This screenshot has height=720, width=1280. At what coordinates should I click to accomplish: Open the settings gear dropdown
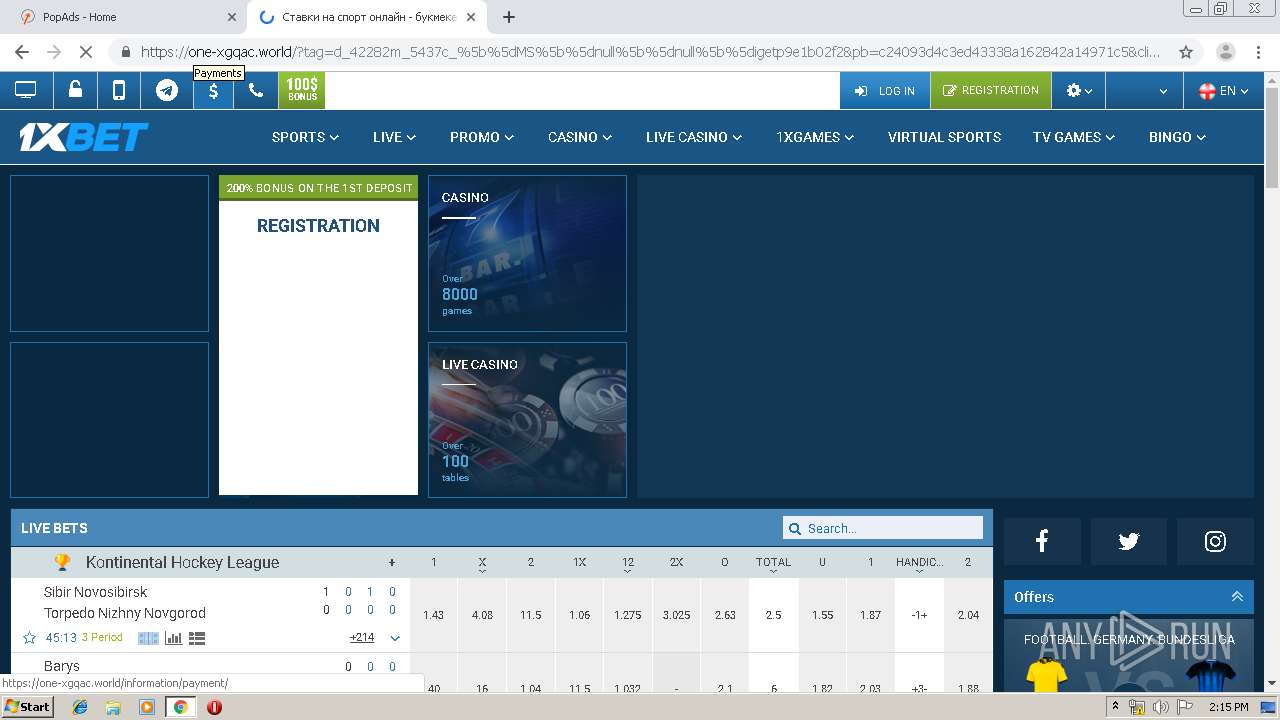tap(1079, 90)
